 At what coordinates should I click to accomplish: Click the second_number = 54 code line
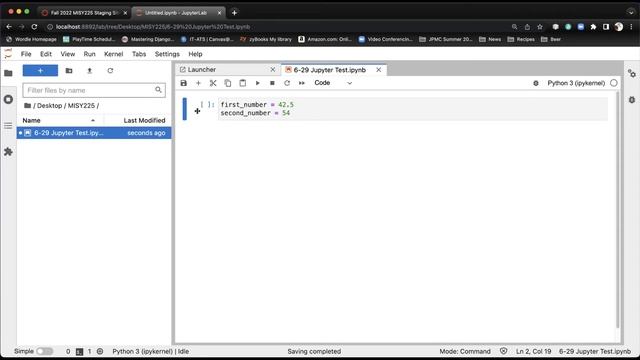pos(255,113)
